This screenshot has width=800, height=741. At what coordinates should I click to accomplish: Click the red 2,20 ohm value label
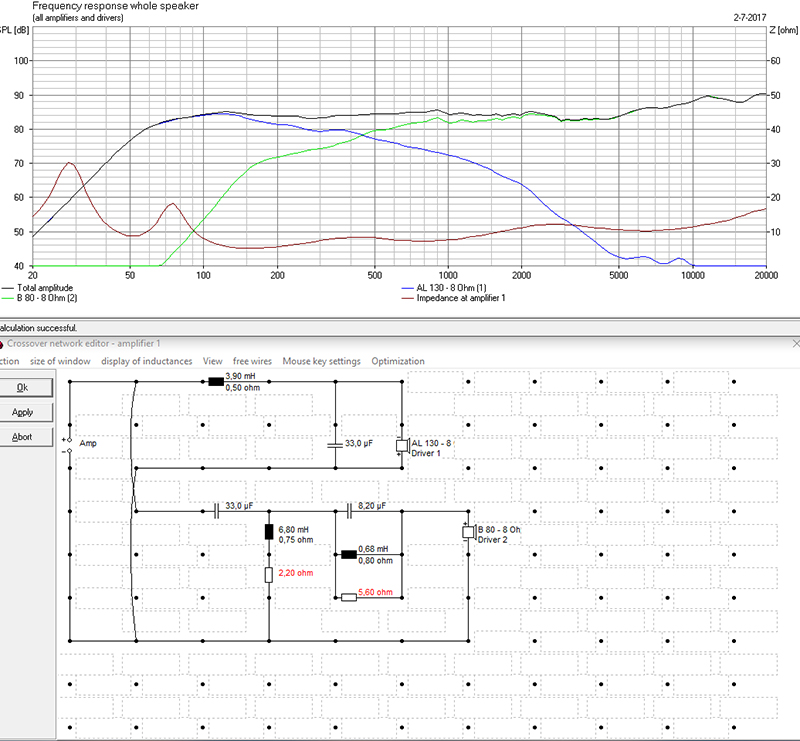pos(296,573)
